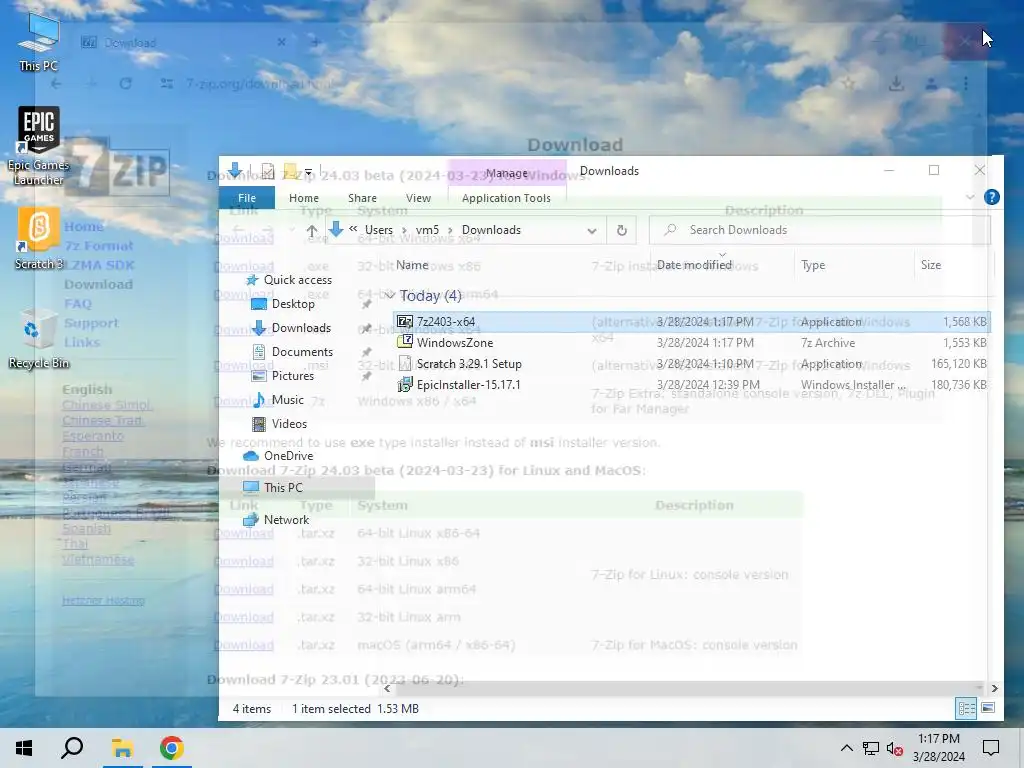Click File Explorer taskbar icon

122,748
